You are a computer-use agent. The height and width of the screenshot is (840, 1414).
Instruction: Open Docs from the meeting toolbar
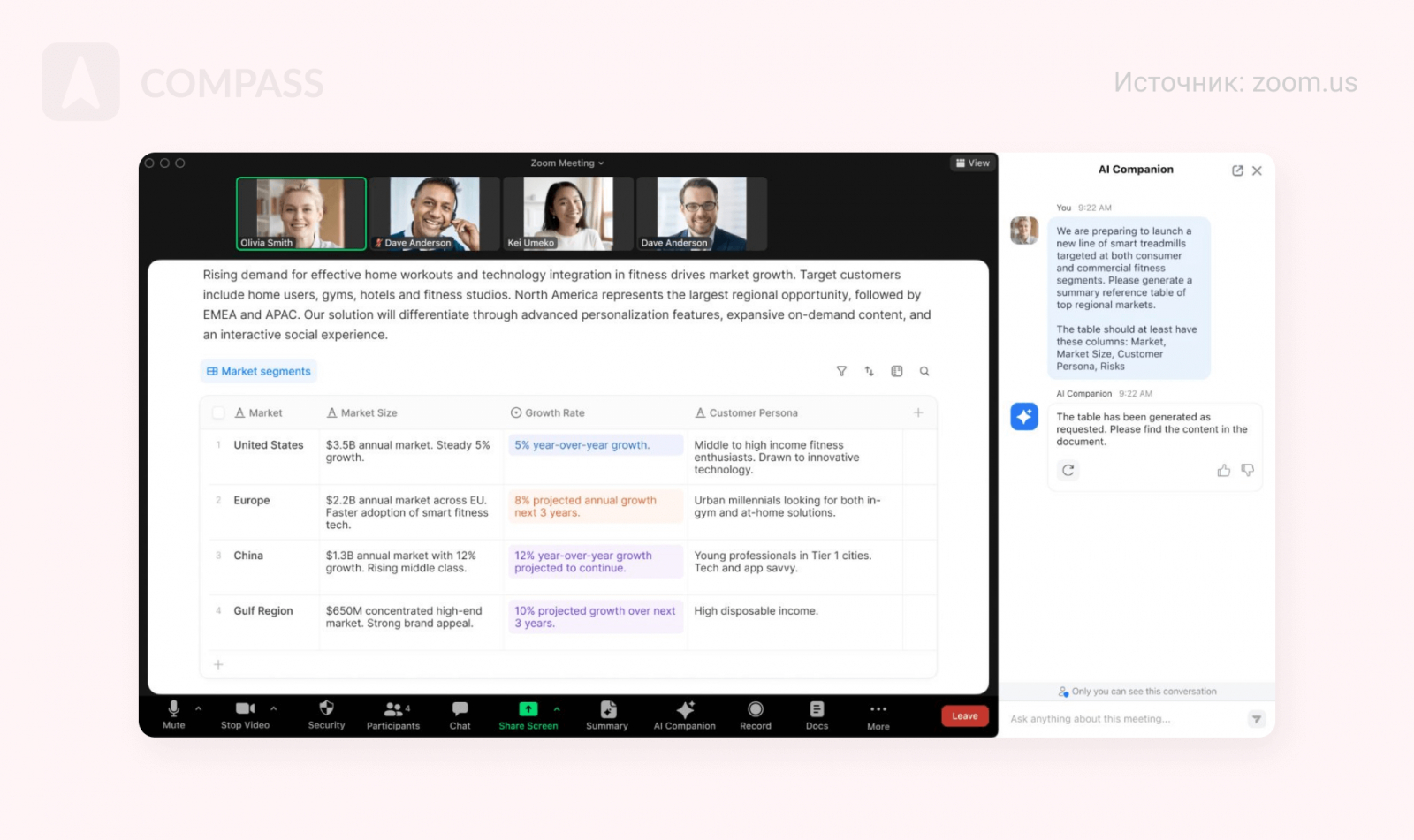817,715
